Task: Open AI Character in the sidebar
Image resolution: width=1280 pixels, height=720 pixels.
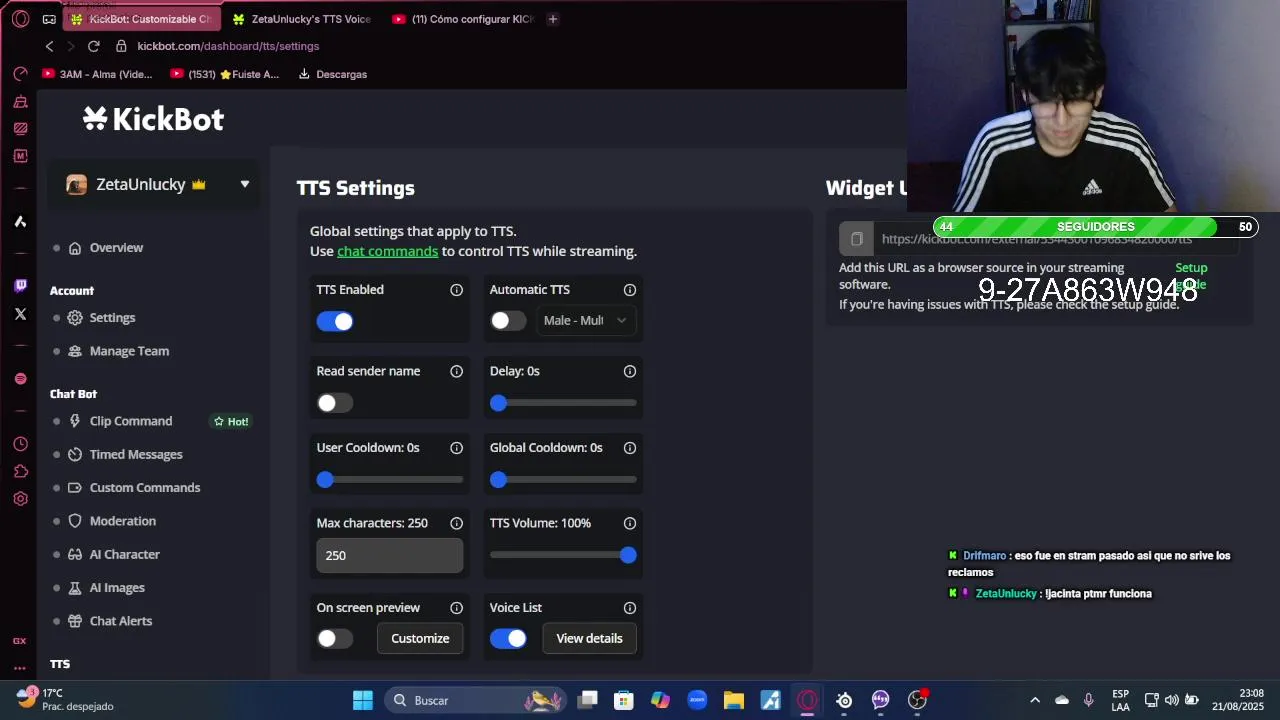Action: (x=125, y=554)
